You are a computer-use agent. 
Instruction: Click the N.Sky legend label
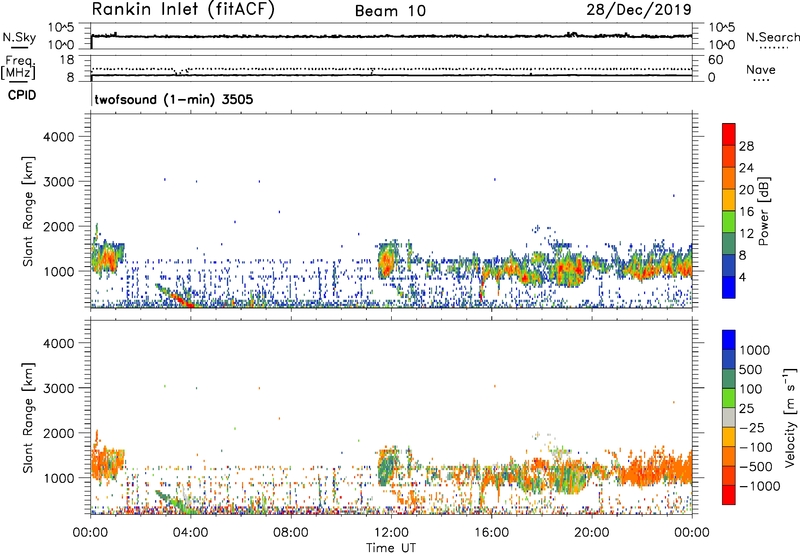click(x=19, y=37)
